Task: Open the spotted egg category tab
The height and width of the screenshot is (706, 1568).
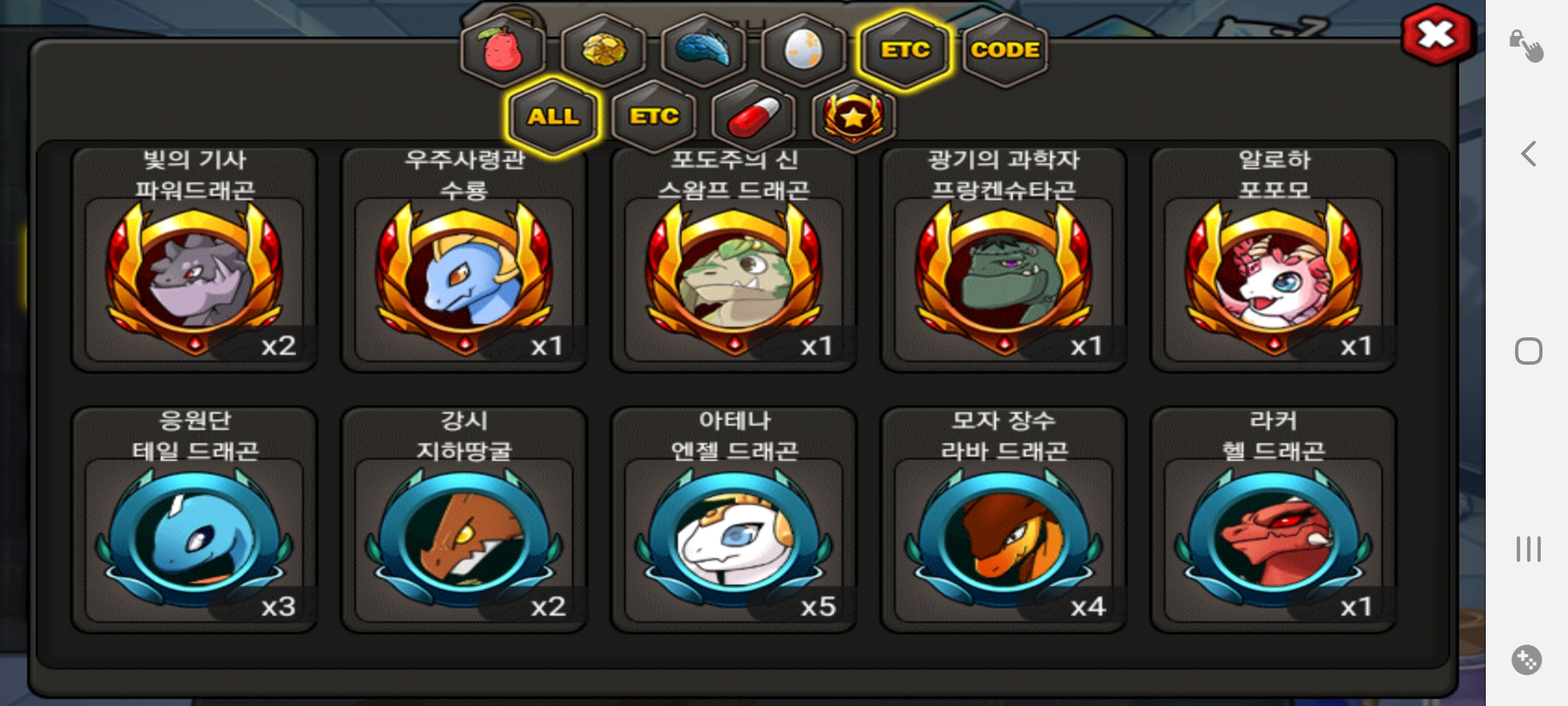Action: tap(804, 50)
